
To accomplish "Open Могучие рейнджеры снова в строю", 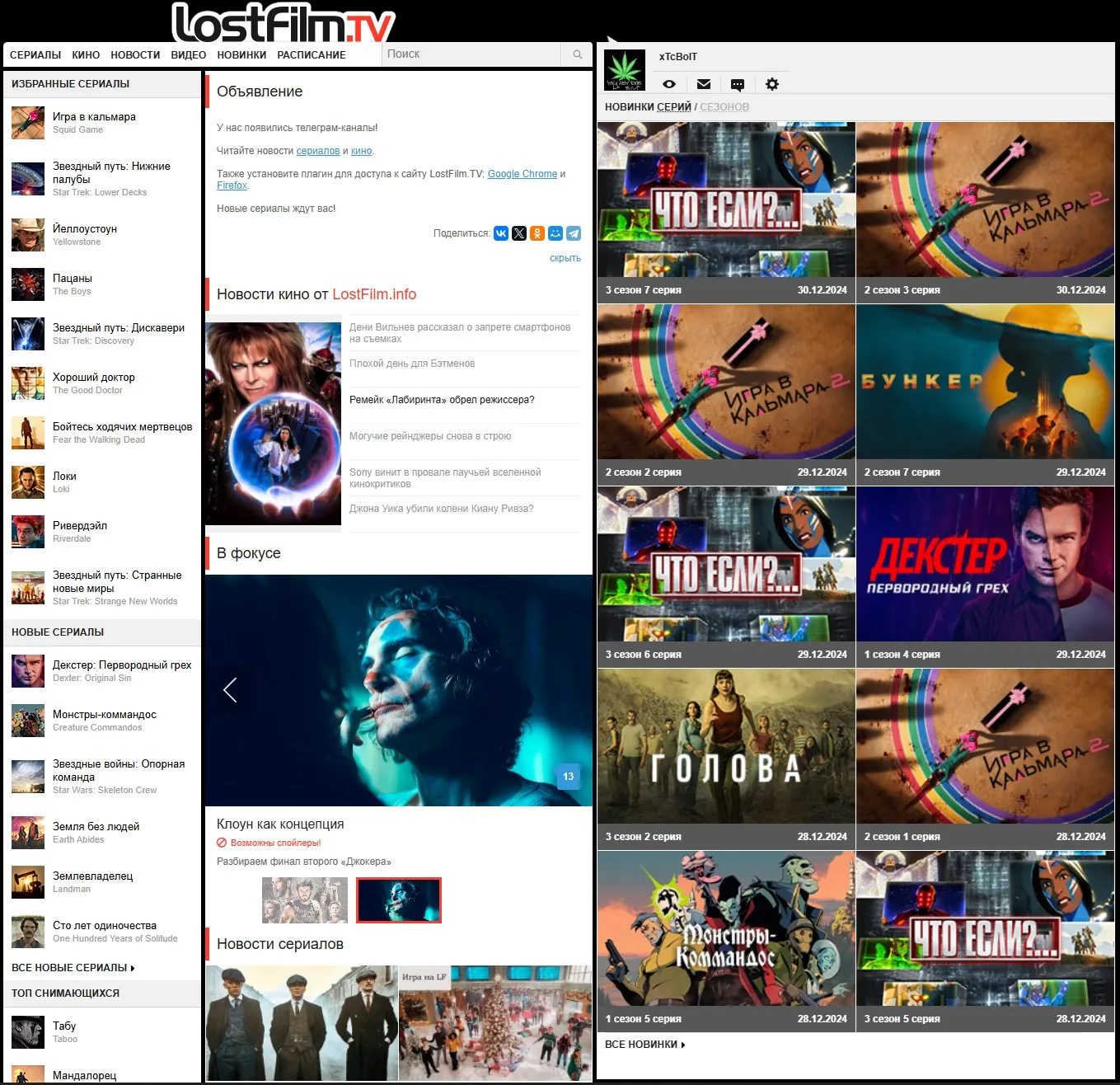I will [x=430, y=436].
